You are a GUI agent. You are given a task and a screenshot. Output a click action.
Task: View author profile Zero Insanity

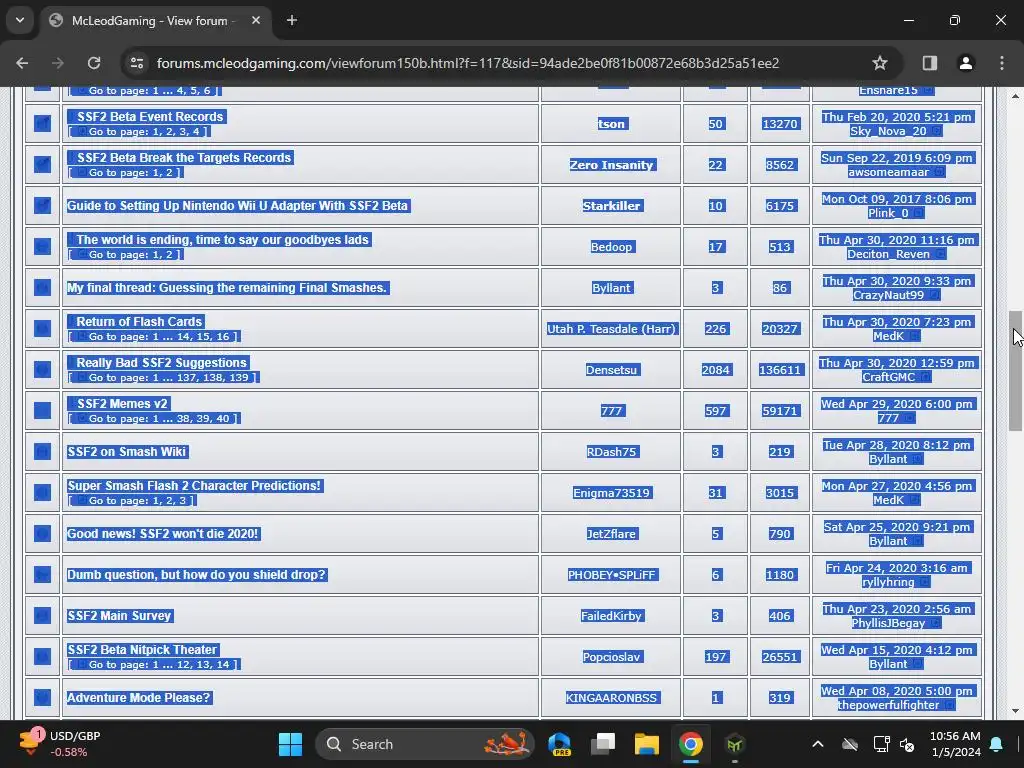[611, 165]
